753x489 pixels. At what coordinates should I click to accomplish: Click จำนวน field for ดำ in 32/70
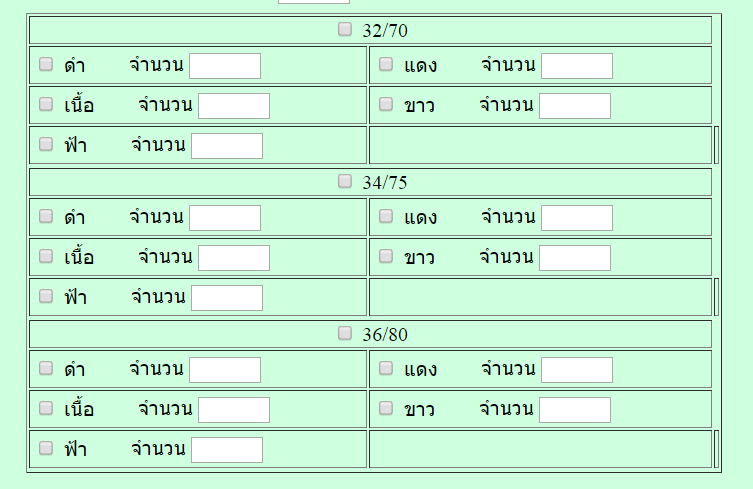pyautogui.click(x=225, y=66)
